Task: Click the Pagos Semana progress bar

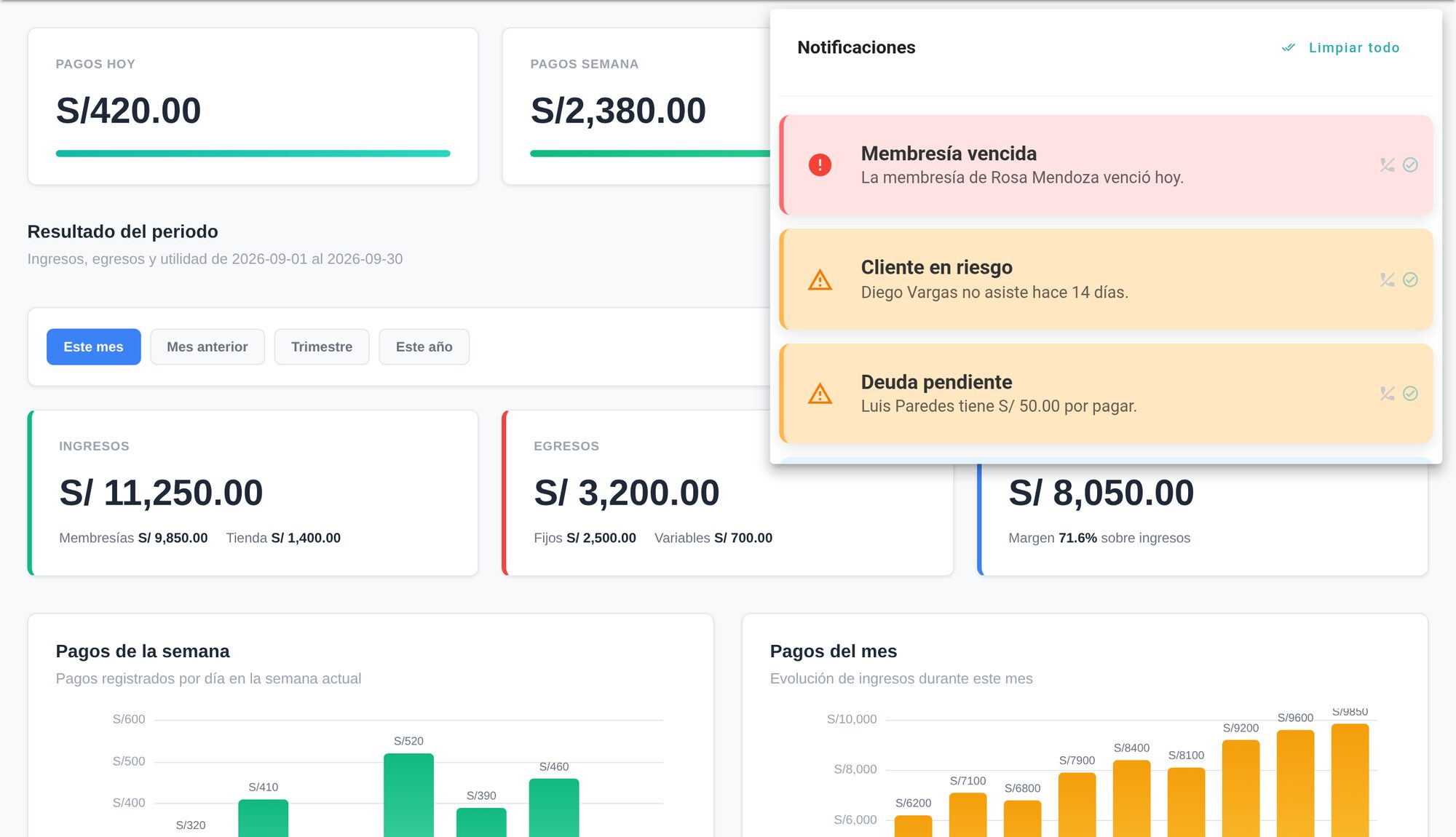Action: pyautogui.click(x=650, y=154)
